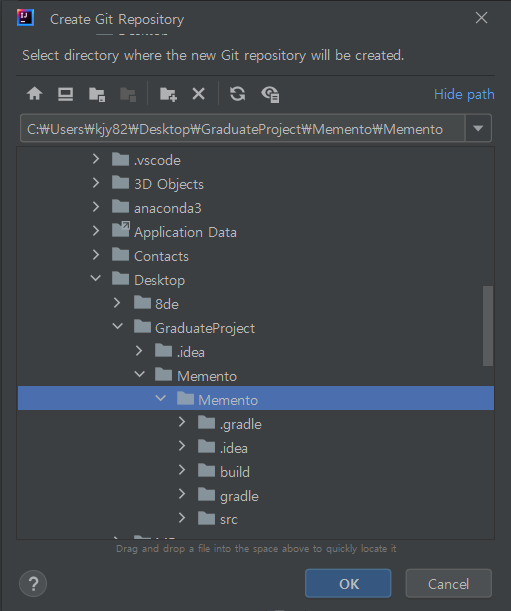Confirm with the OK button
The image size is (511, 611).
pyautogui.click(x=348, y=583)
